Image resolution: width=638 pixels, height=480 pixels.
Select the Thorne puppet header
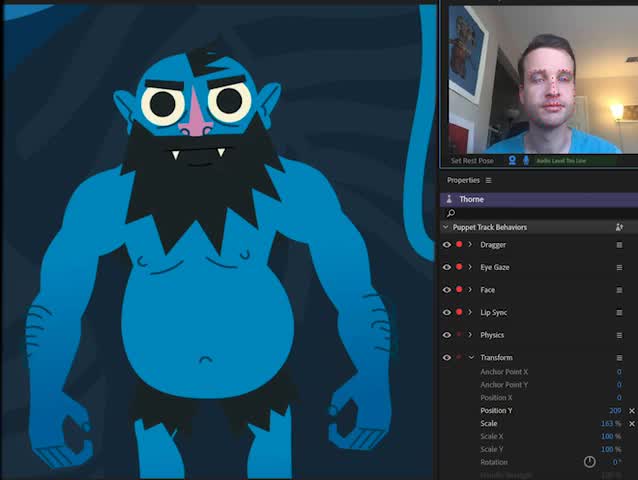pos(471,199)
